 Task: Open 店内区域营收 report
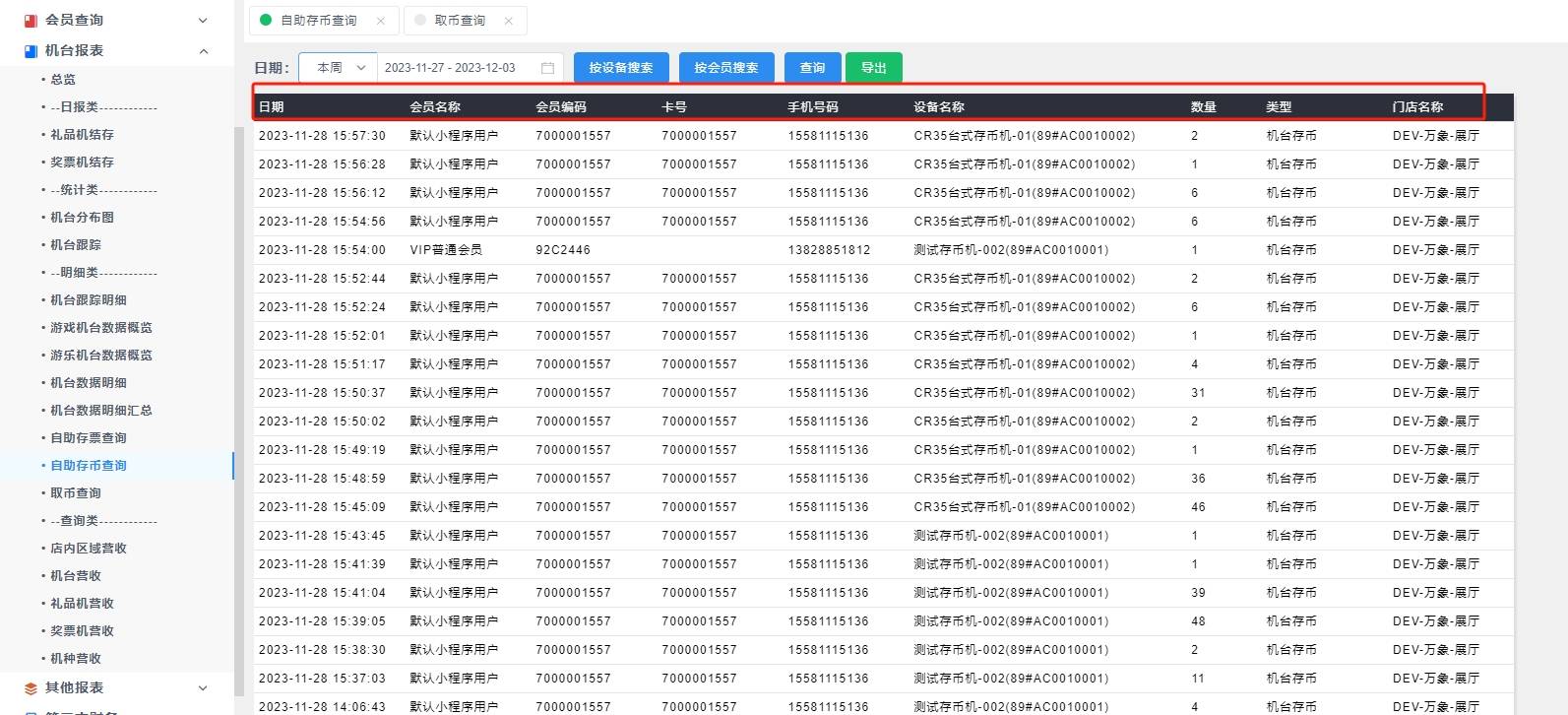(89, 549)
